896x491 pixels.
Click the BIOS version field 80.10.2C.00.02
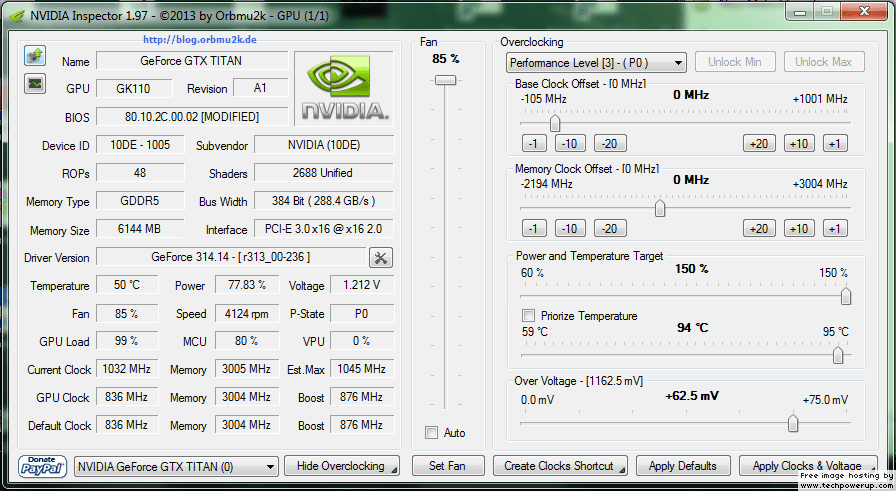click(x=191, y=117)
